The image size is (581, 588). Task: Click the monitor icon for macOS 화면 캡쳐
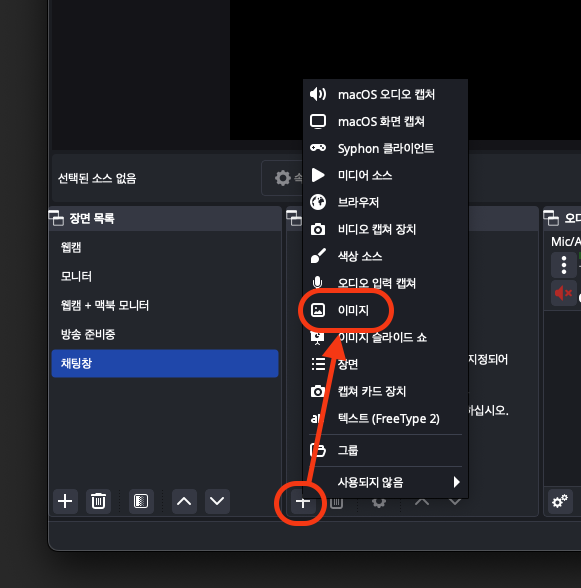318,122
